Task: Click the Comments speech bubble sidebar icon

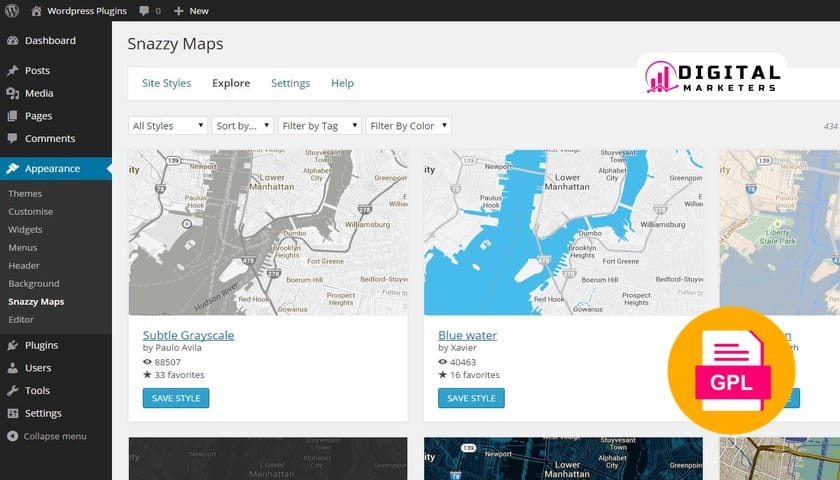Action: 13,138
